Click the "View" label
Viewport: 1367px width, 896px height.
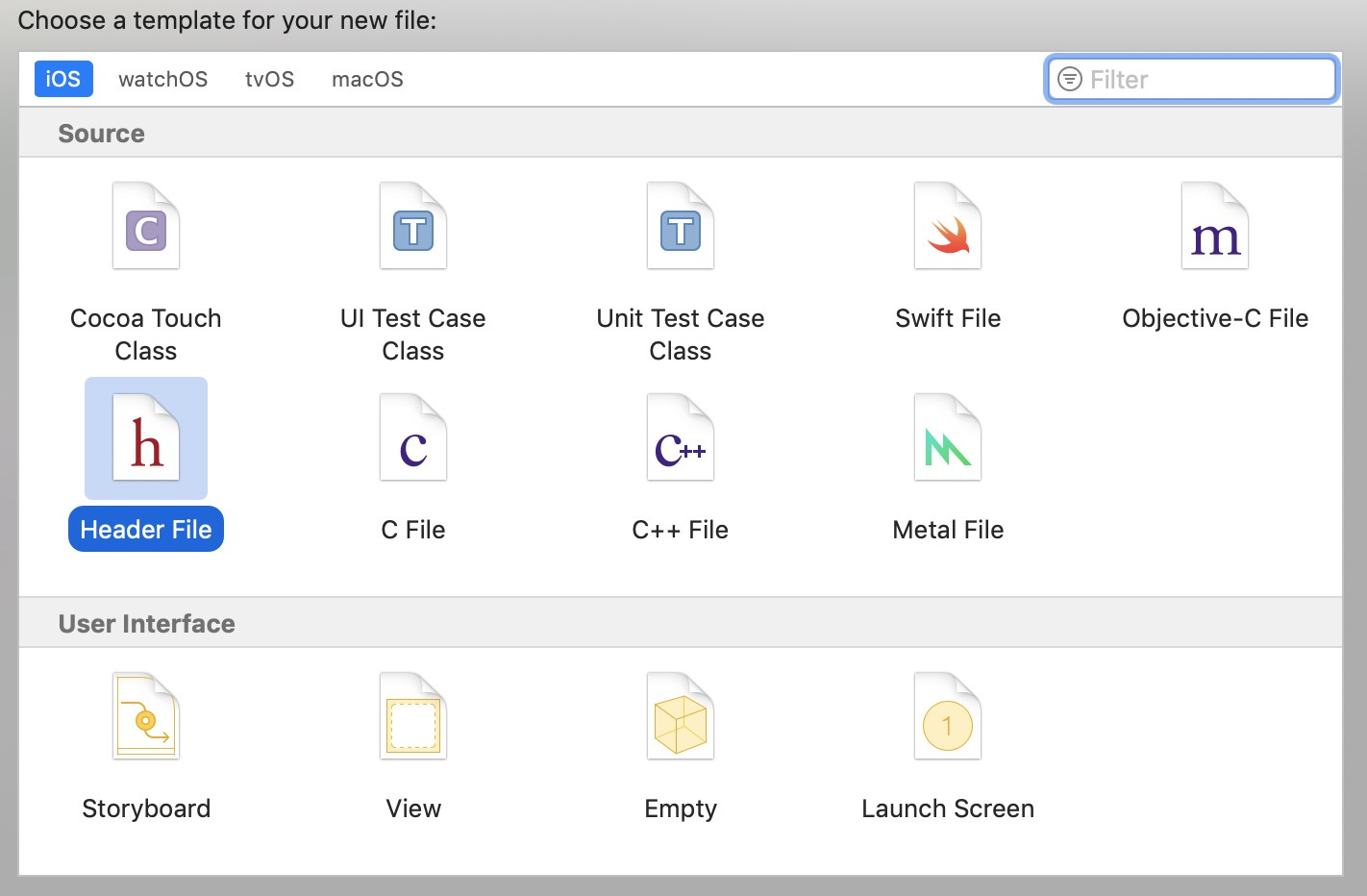pos(413,809)
